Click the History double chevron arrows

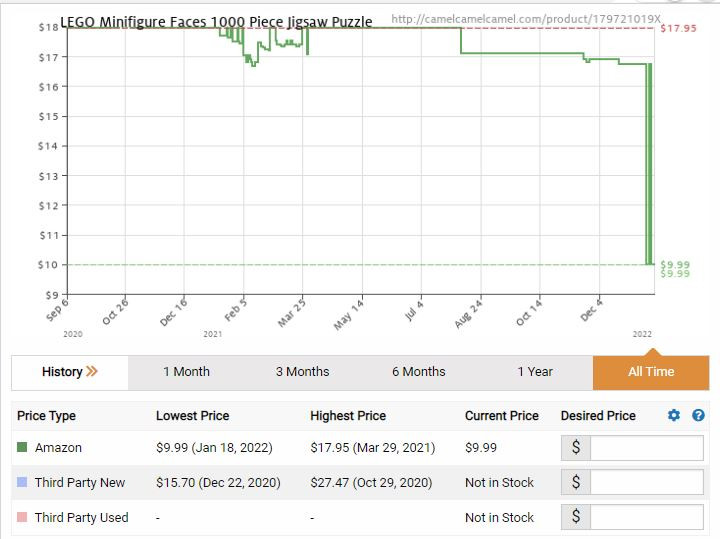[92, 371]
